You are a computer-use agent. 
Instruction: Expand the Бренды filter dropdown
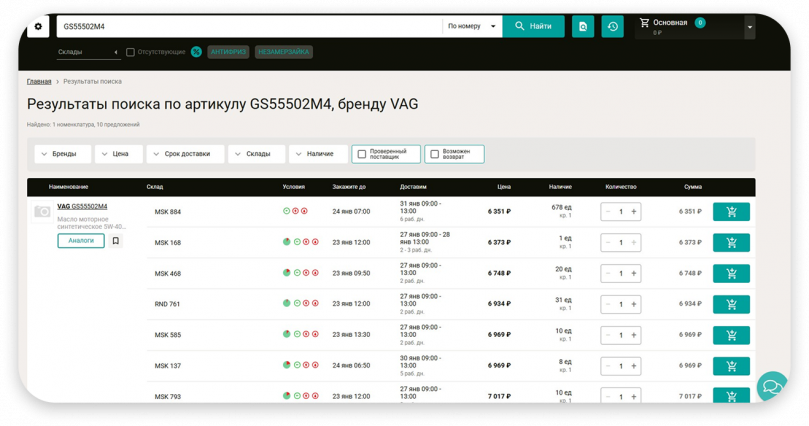click(62, 154)
